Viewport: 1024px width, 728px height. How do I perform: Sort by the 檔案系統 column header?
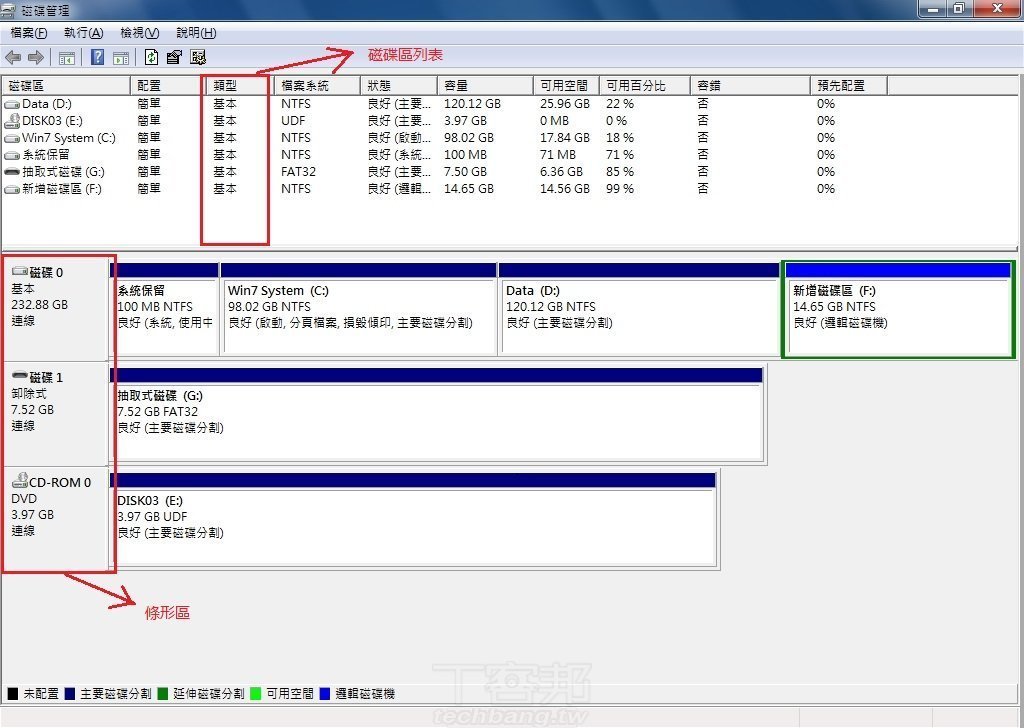coord(317,86)
